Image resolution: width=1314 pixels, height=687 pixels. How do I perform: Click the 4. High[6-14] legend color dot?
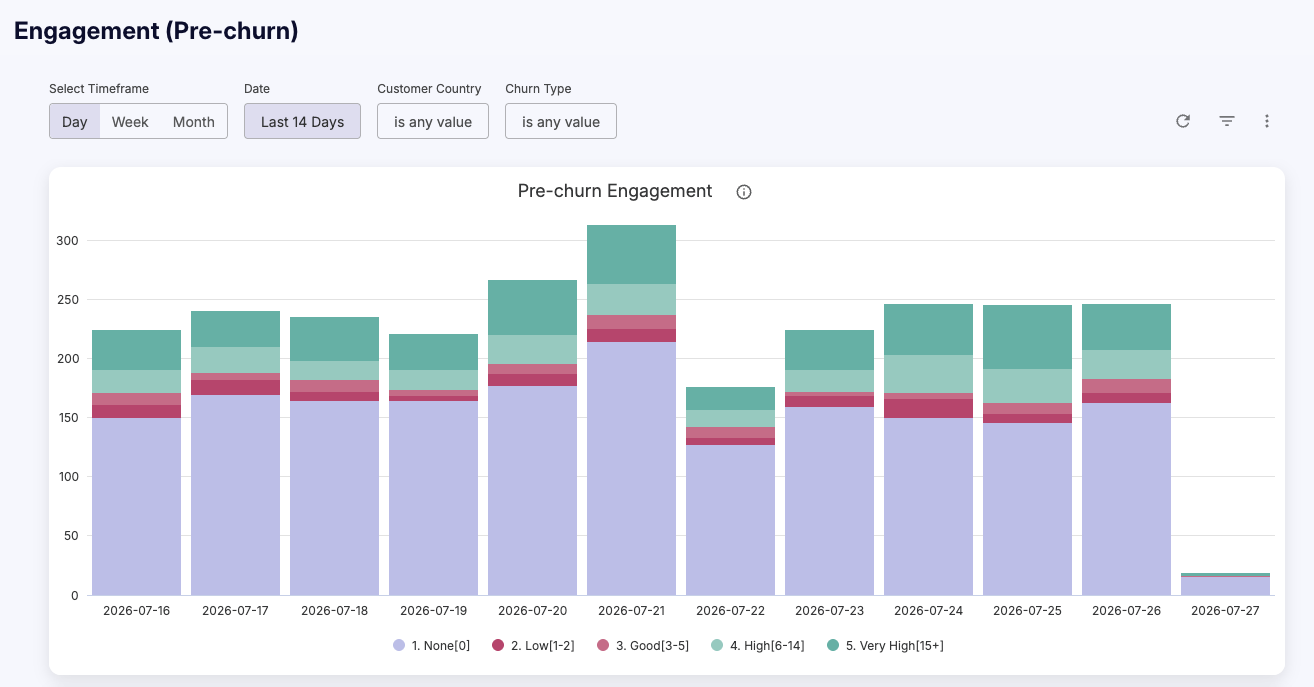(717, 646)
